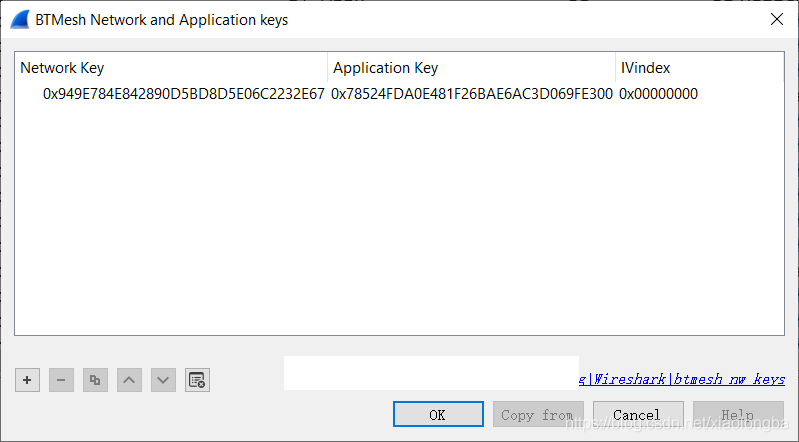Open Help for this dialog
The height and width of the screenshot is (442, 799).
(738, 415)
